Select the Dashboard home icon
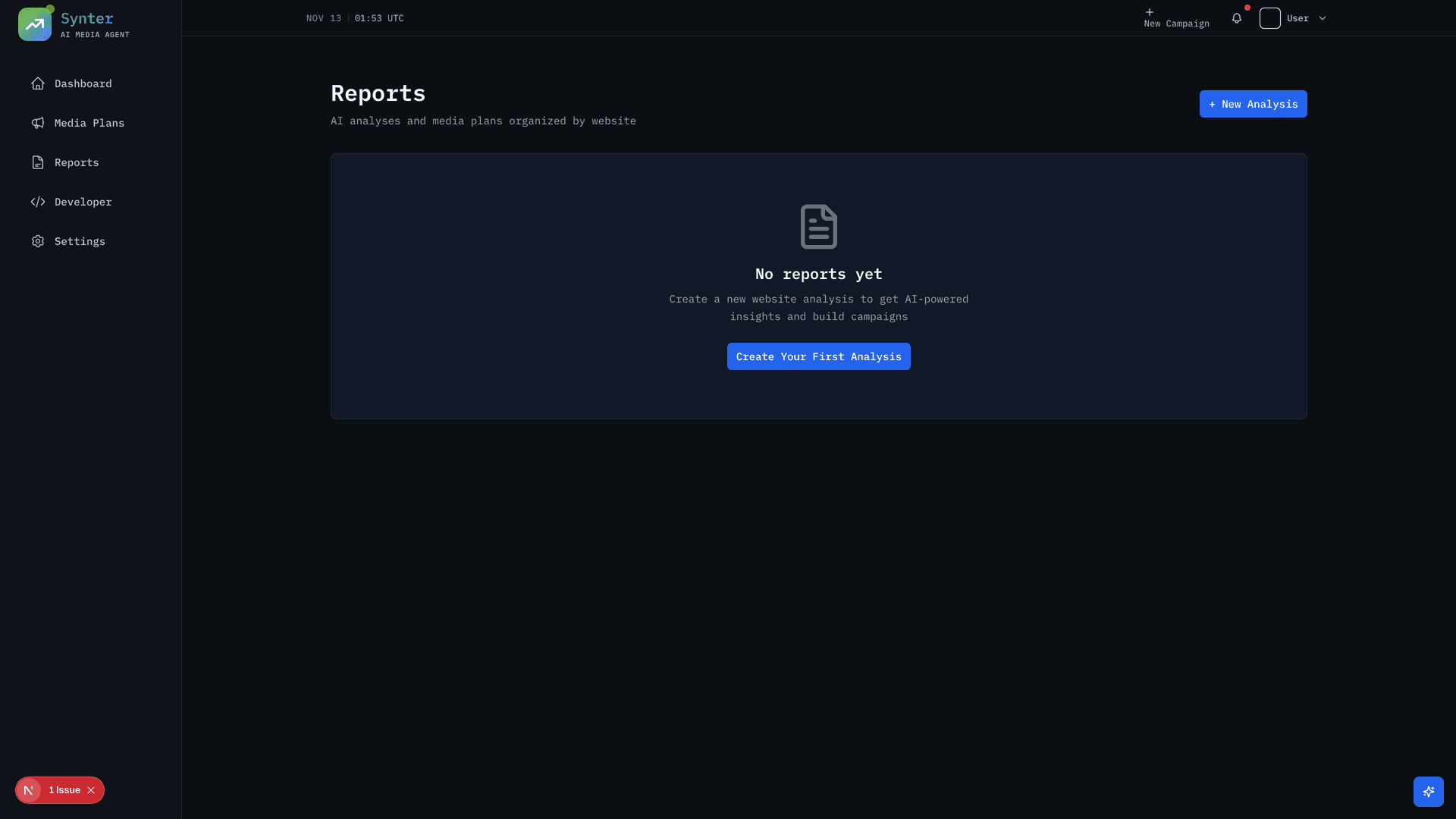1456x819 pixels. point(38,83)
